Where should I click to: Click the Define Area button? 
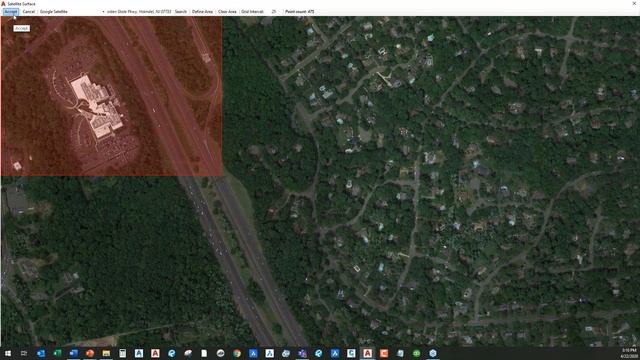[x=202, y=11]
